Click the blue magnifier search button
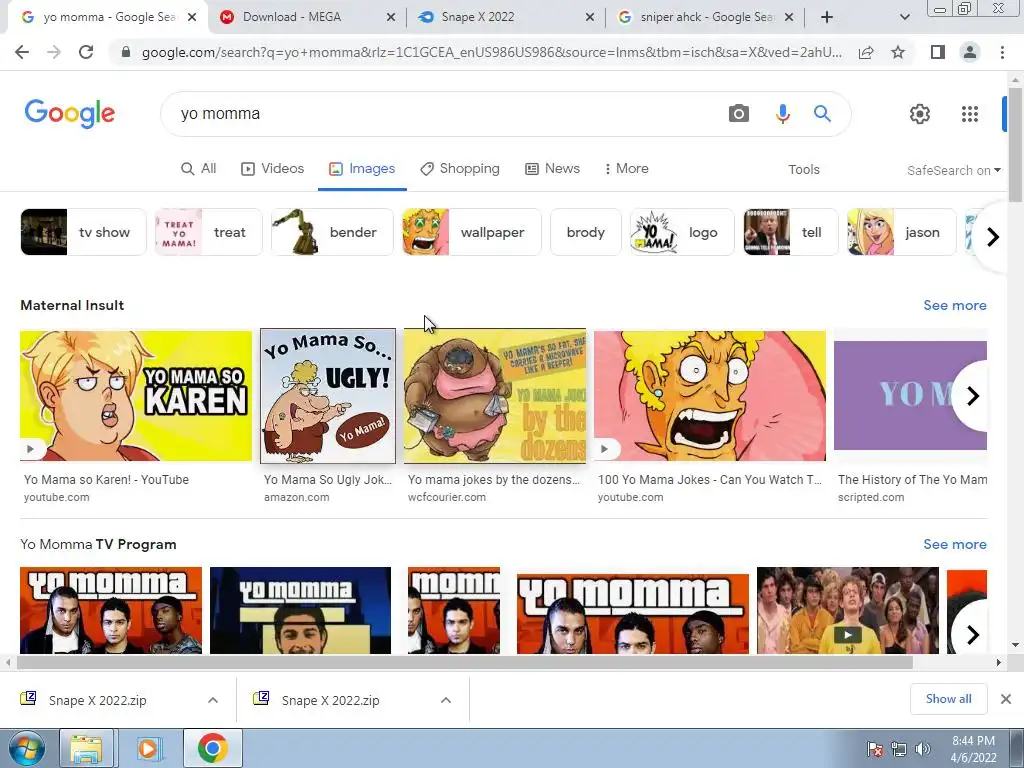Image resolution: width=1024 pixels, height=768 pixels. coord(822,114)
